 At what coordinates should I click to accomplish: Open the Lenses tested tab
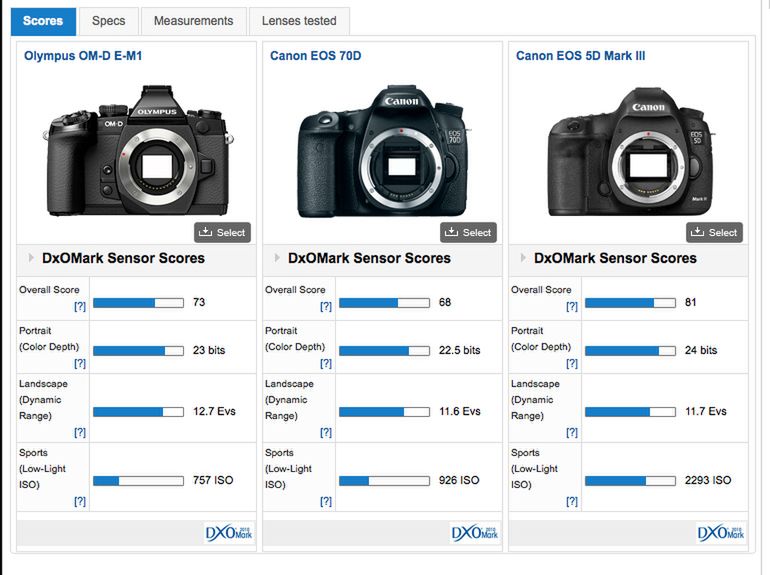coord(299,21)
